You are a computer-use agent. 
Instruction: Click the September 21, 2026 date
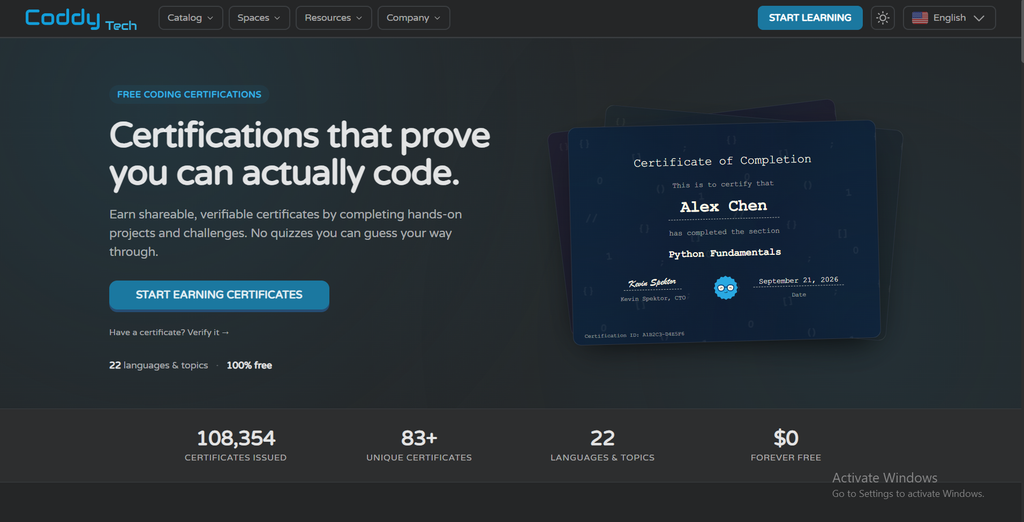(798, 280)
